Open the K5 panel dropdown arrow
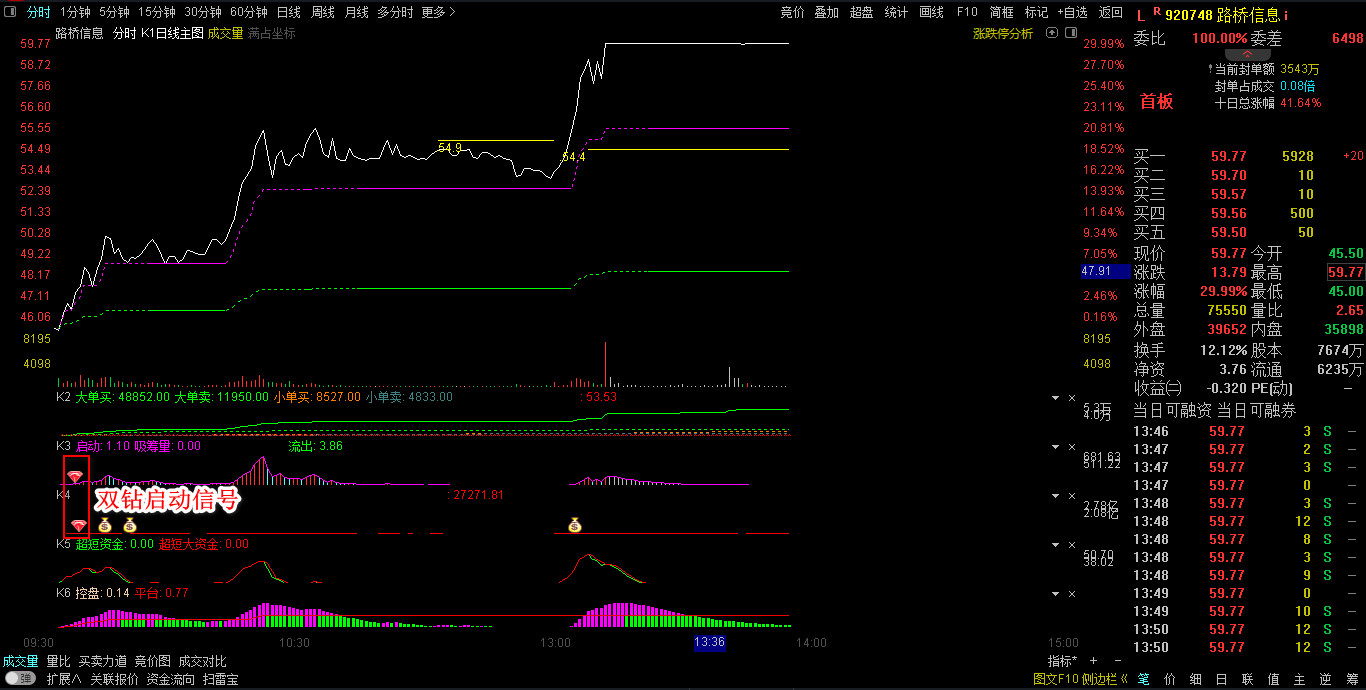 (x=1055, y=545)
